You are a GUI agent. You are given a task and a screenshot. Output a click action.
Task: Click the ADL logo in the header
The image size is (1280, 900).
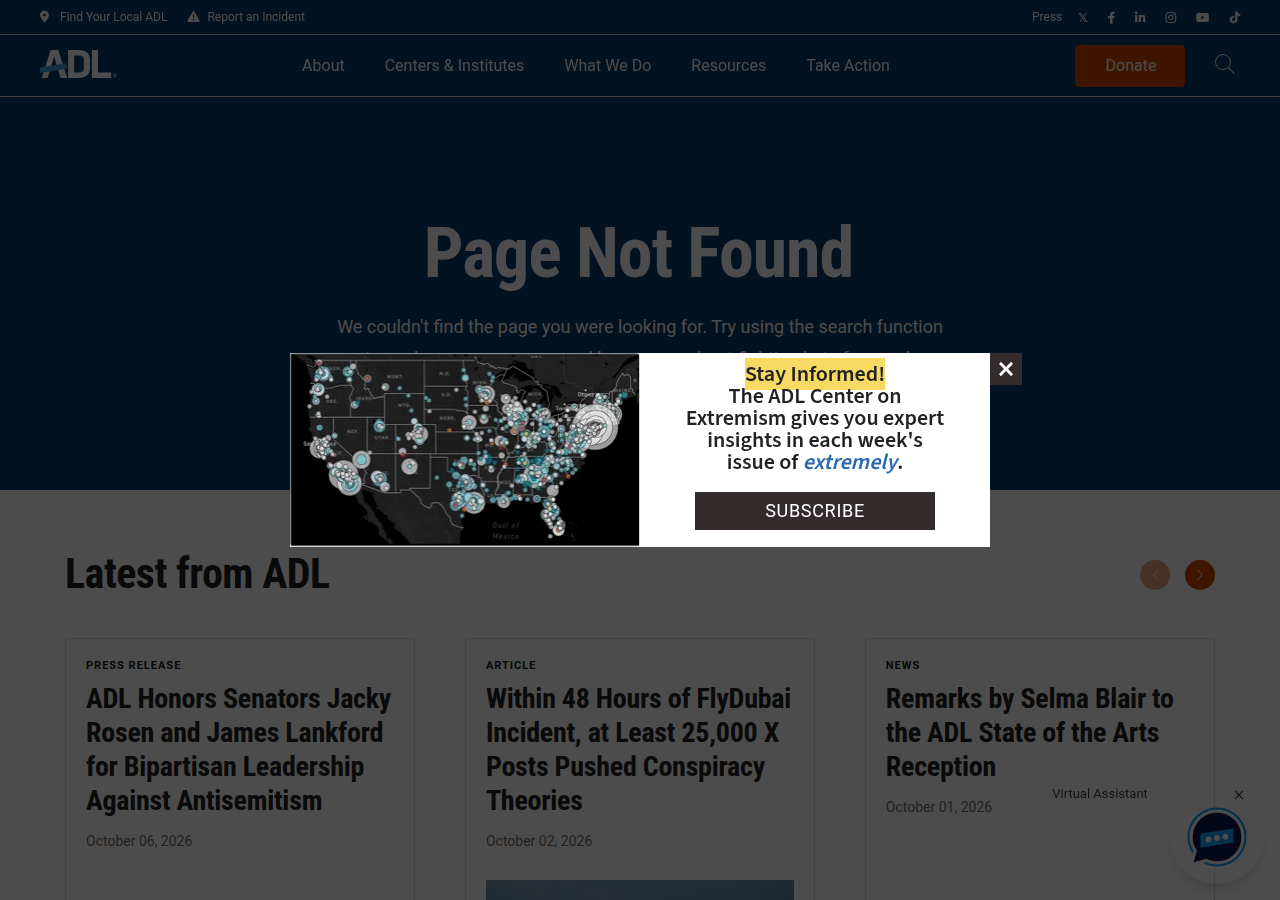[x=78, y=64]
